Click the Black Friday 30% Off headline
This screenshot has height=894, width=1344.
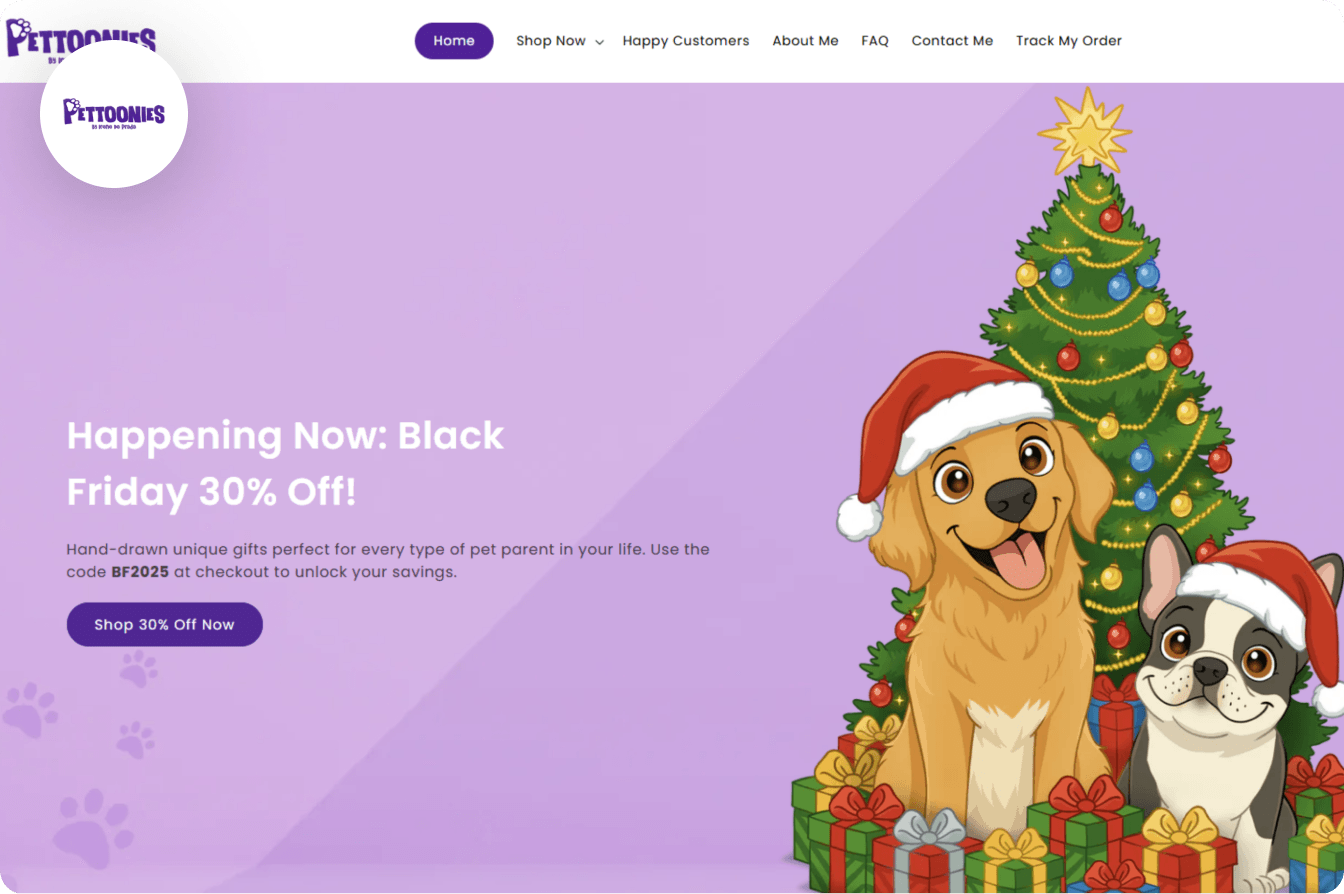(285, 464)
